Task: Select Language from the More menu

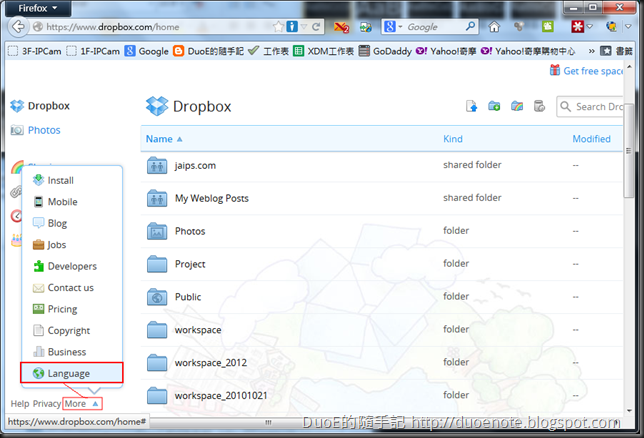Action: coord(72,373)
